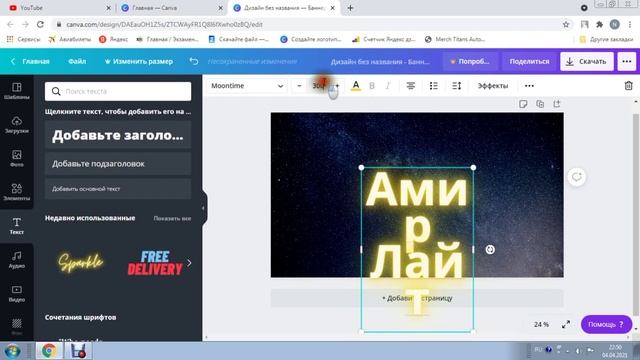Viewport: 640px width, 360px height.
Task: Open the Extensions puzzle icon
Action: [599, 24]
